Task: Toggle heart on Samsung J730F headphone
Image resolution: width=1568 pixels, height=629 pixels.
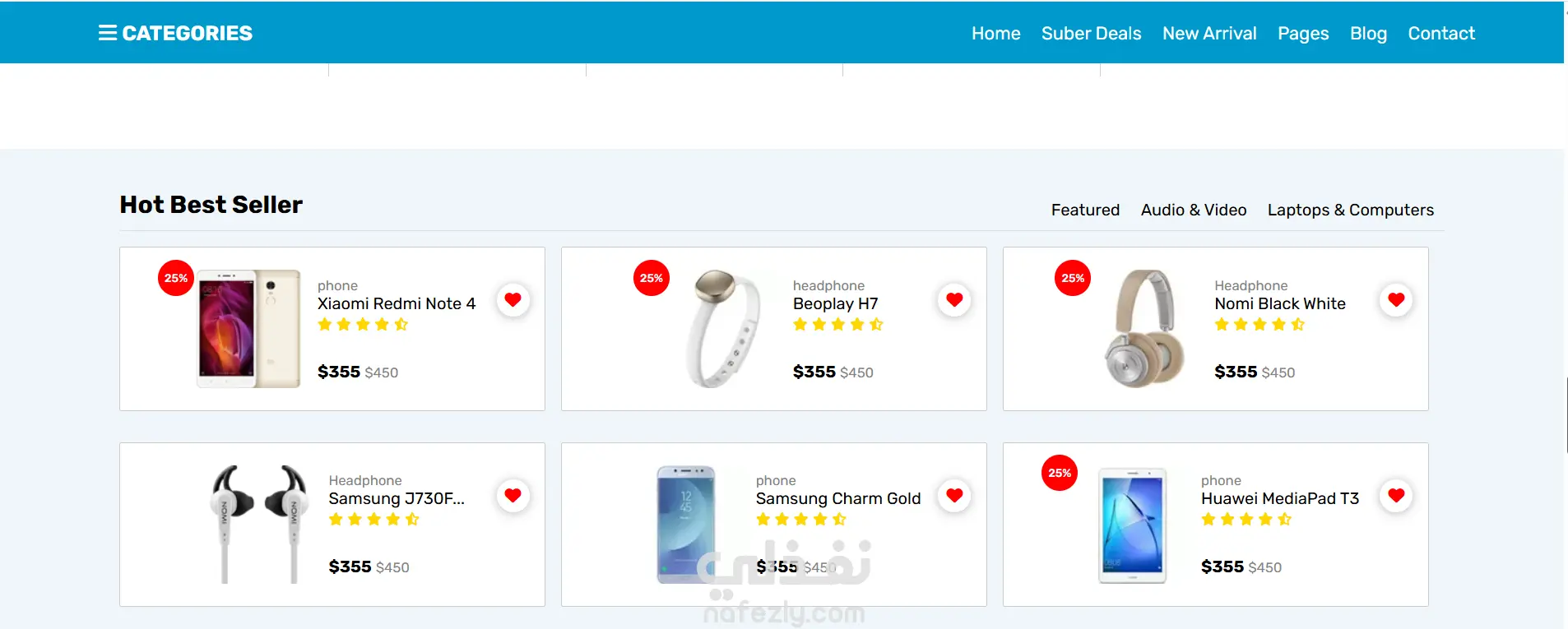Action: coord(513,495)
